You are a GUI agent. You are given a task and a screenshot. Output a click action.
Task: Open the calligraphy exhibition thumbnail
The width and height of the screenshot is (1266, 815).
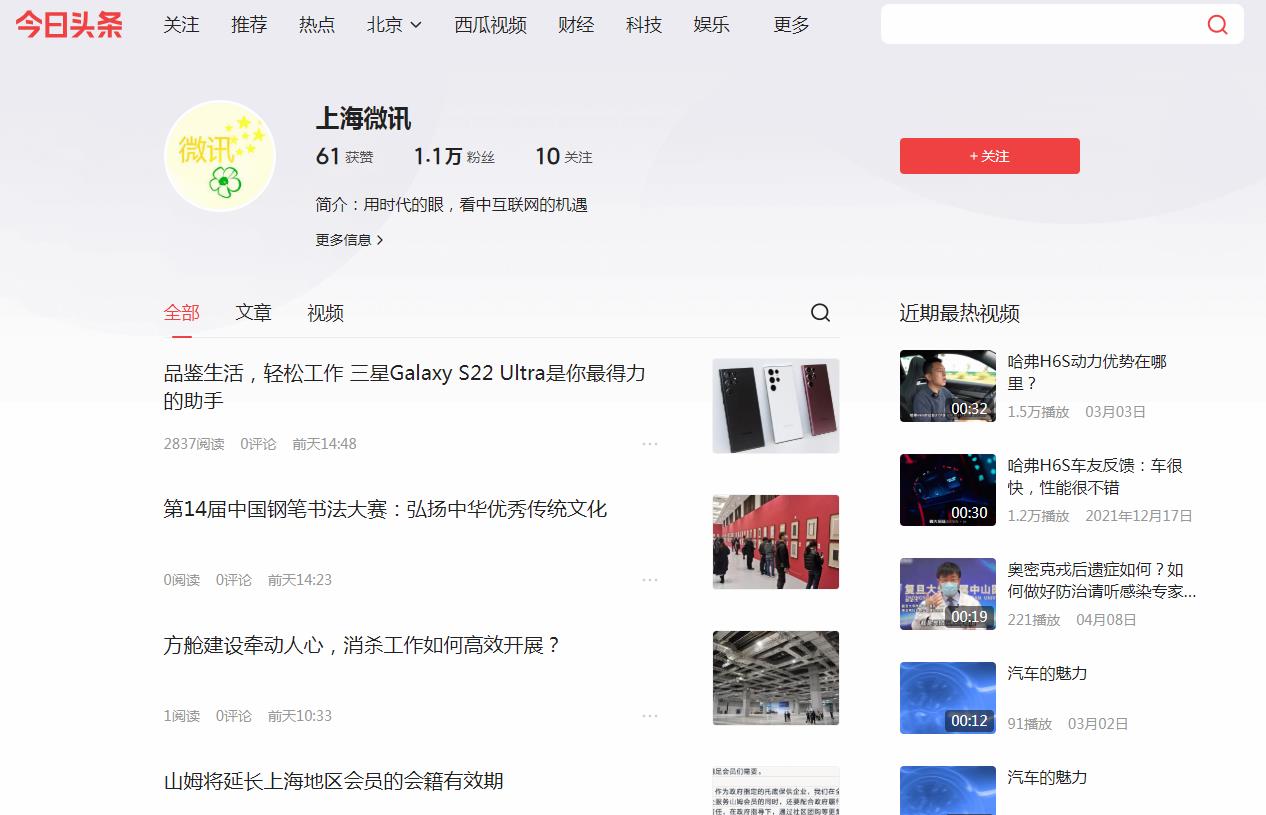click(x=776, y=542)
